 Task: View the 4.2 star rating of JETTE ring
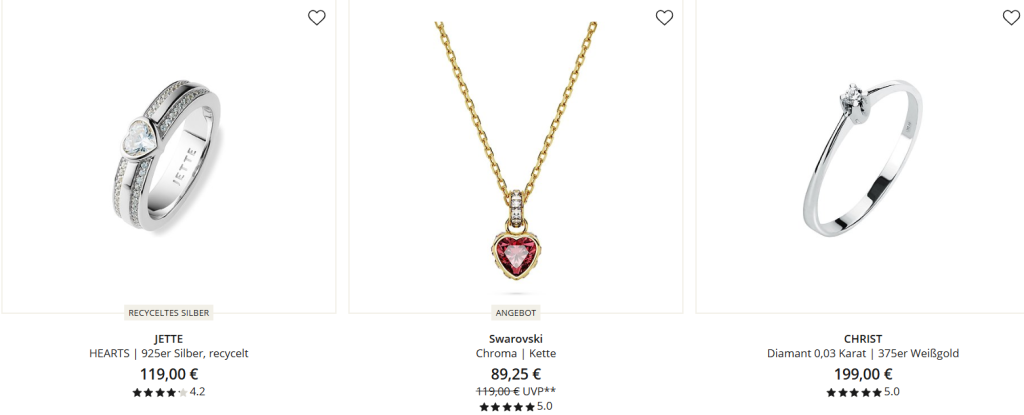click(168, 392)
